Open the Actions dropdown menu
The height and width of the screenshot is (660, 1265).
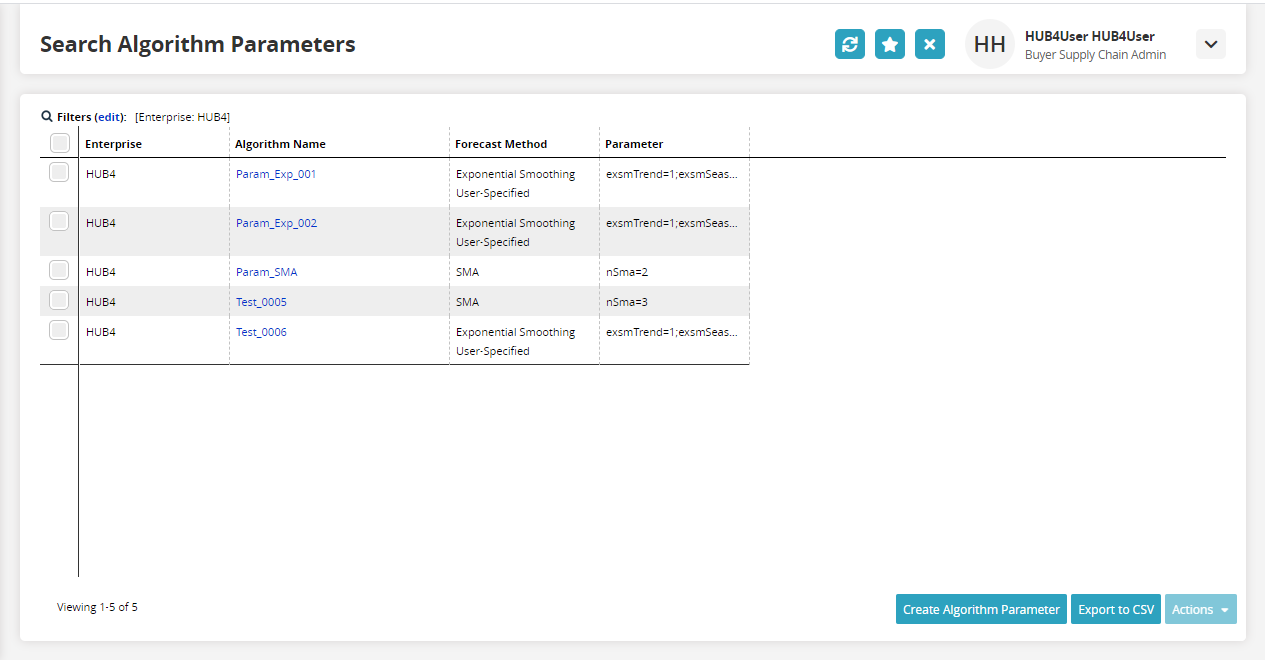(1200, 609)
